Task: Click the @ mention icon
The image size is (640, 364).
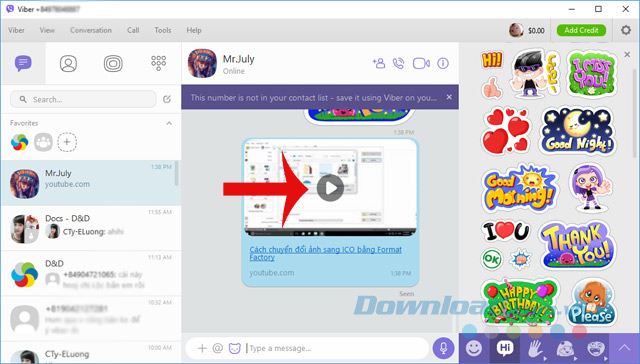Action: pyautogui.click(x=218, y=348)
